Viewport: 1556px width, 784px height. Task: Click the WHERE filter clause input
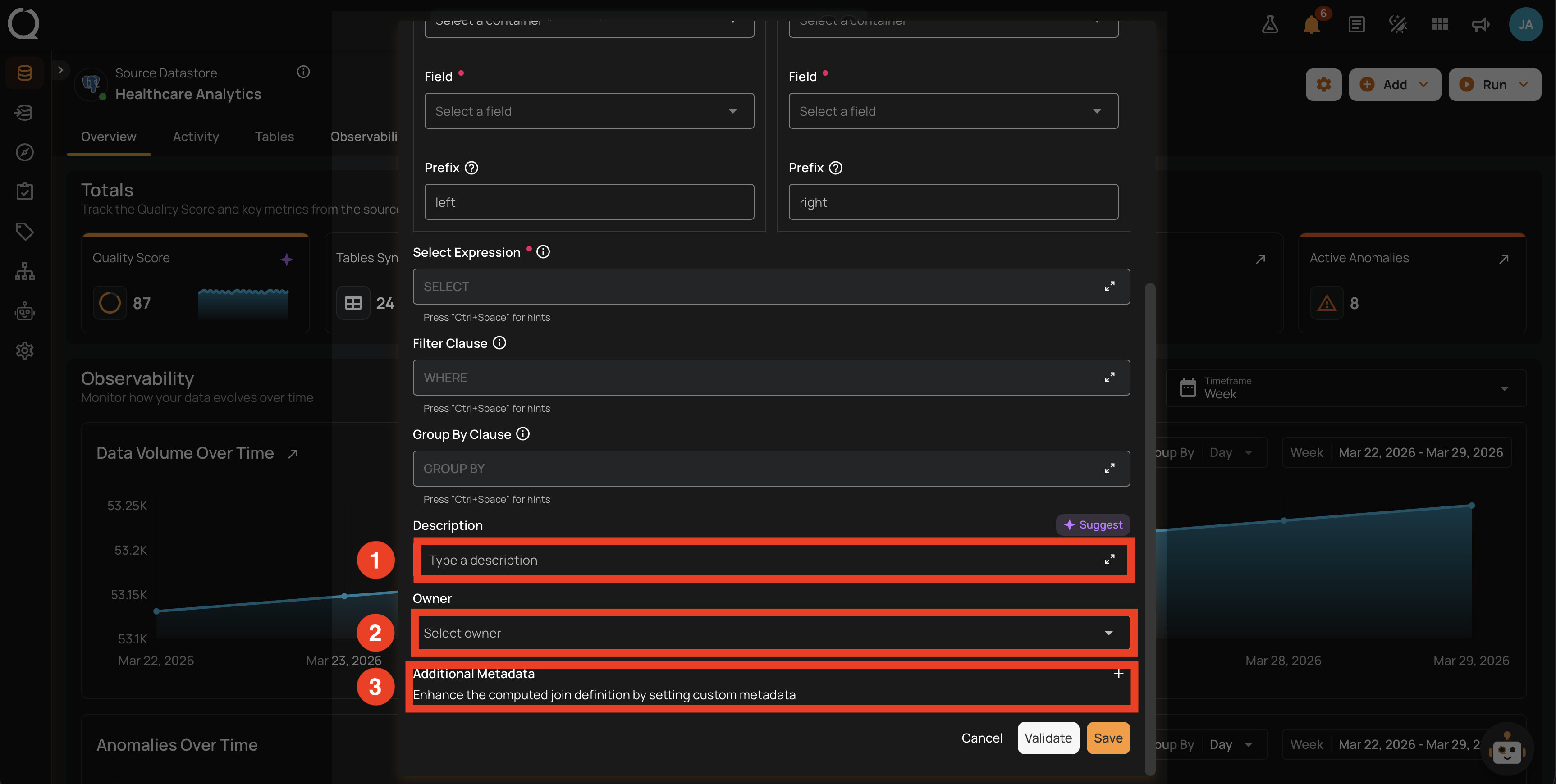771,378
